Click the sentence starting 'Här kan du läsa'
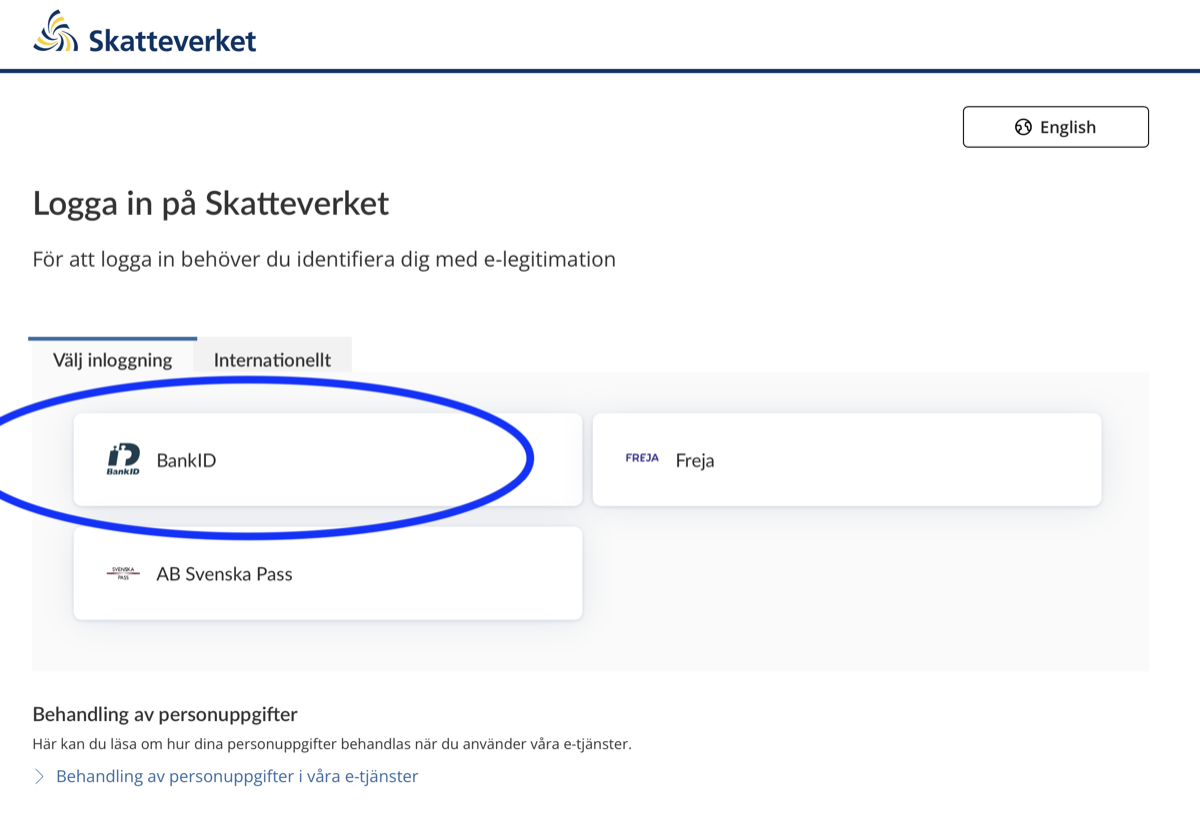 tap(332, 744)
